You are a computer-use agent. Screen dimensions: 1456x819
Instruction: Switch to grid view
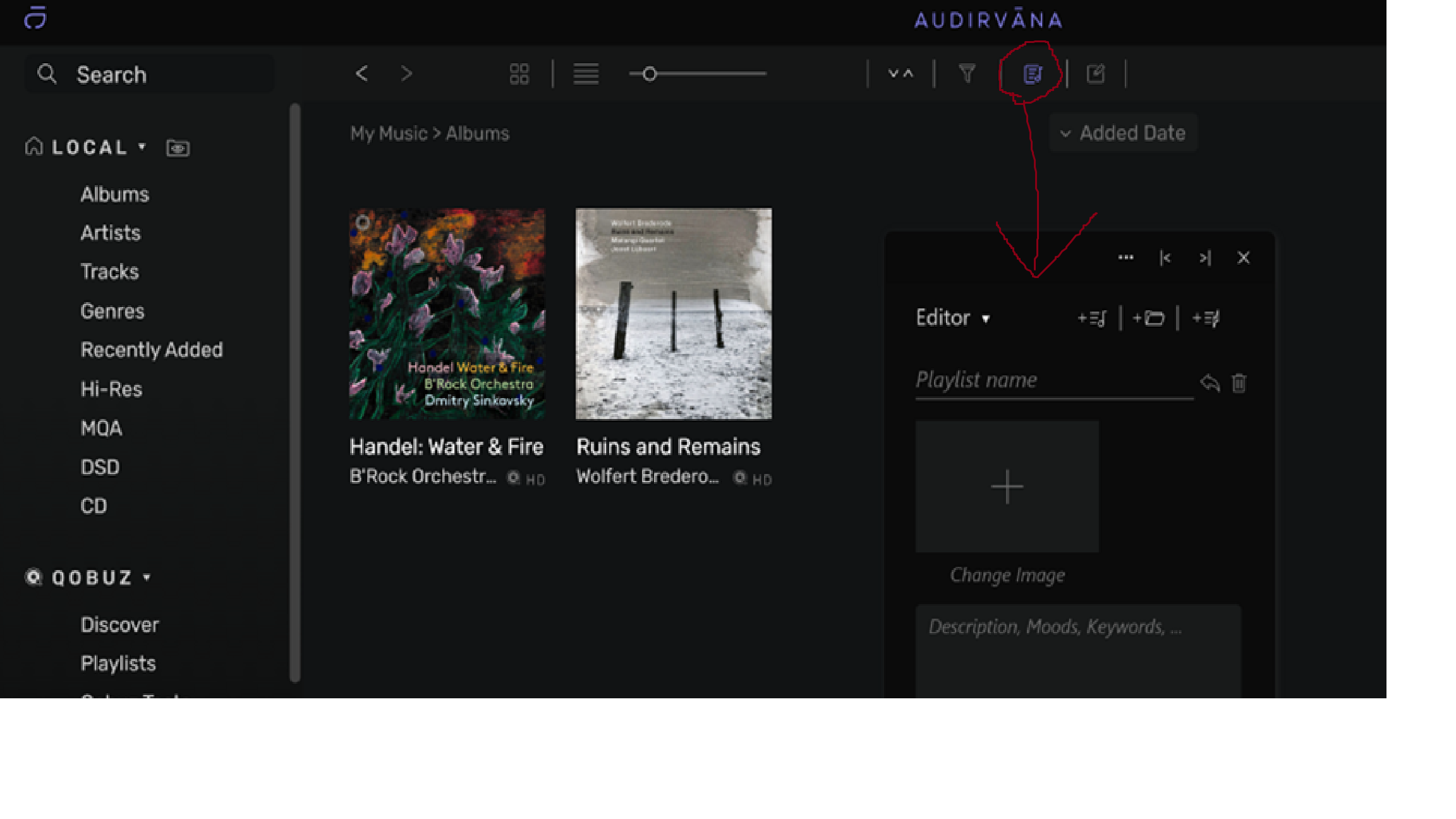519,74
